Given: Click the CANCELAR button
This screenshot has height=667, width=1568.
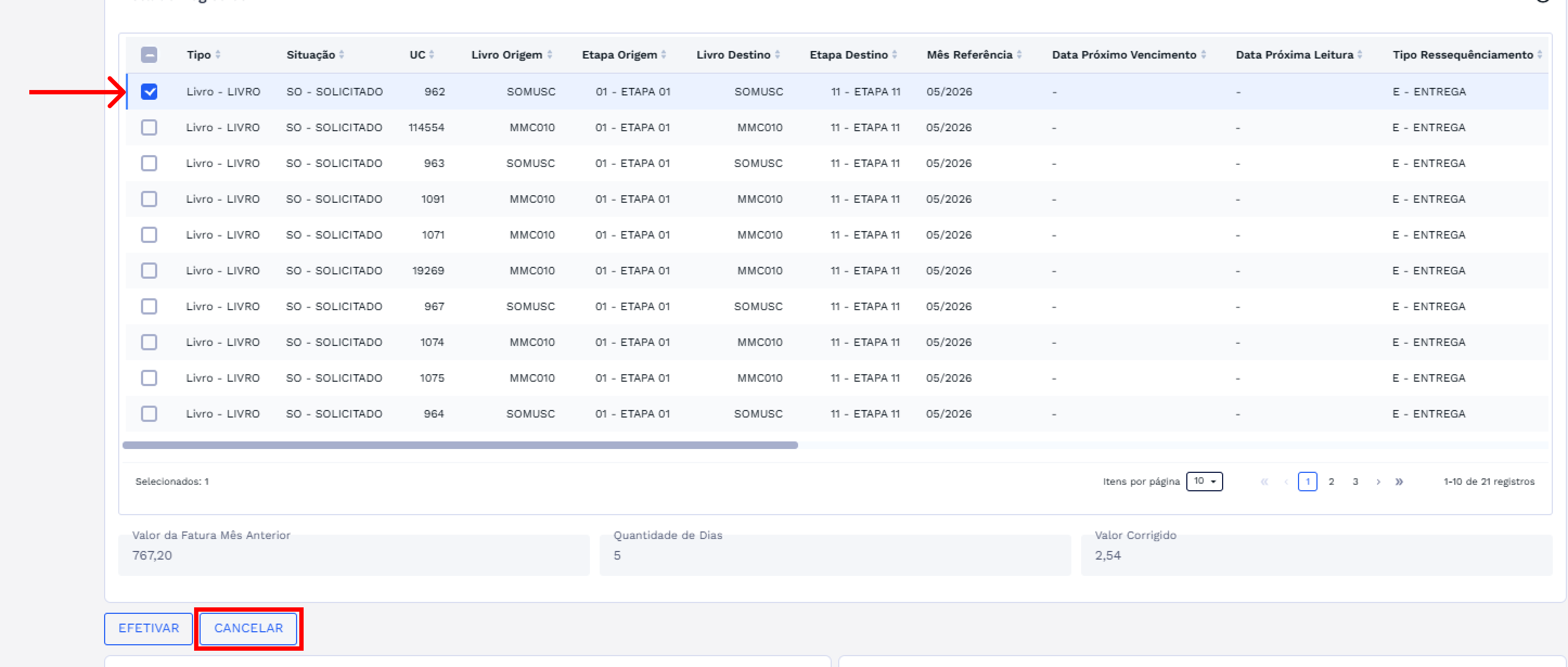Looking at the screenshot, I should [248, 628].
